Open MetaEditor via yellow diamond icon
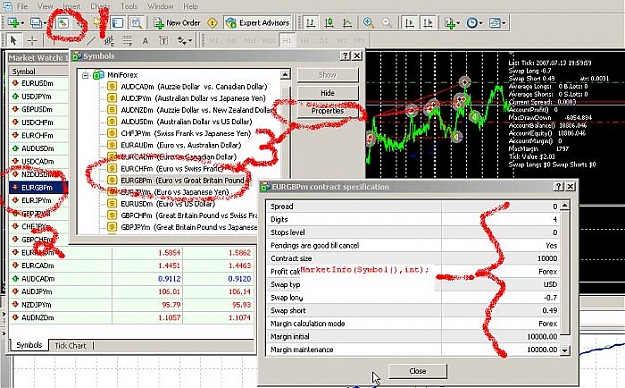The image size is (625, 388). pos(212,23)
